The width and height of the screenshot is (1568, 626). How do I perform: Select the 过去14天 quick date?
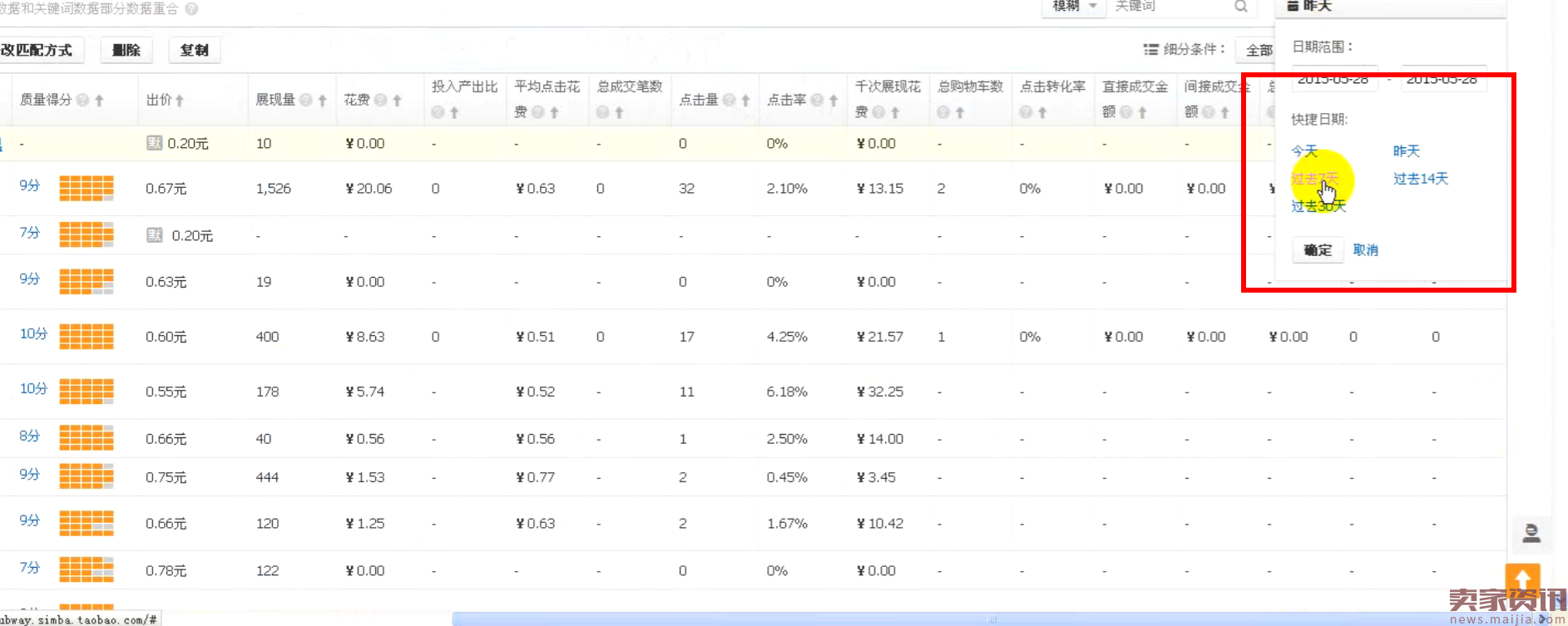point(1421,179)
